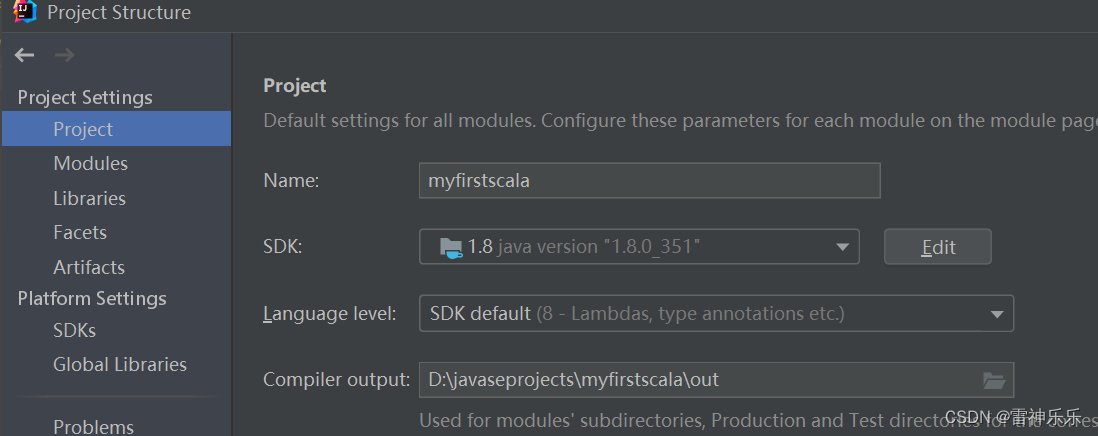The width and height of the screenshot is (1098, 436).
Task: Expand the Language level dropdown arrow
Action: (x=997, y=314)
